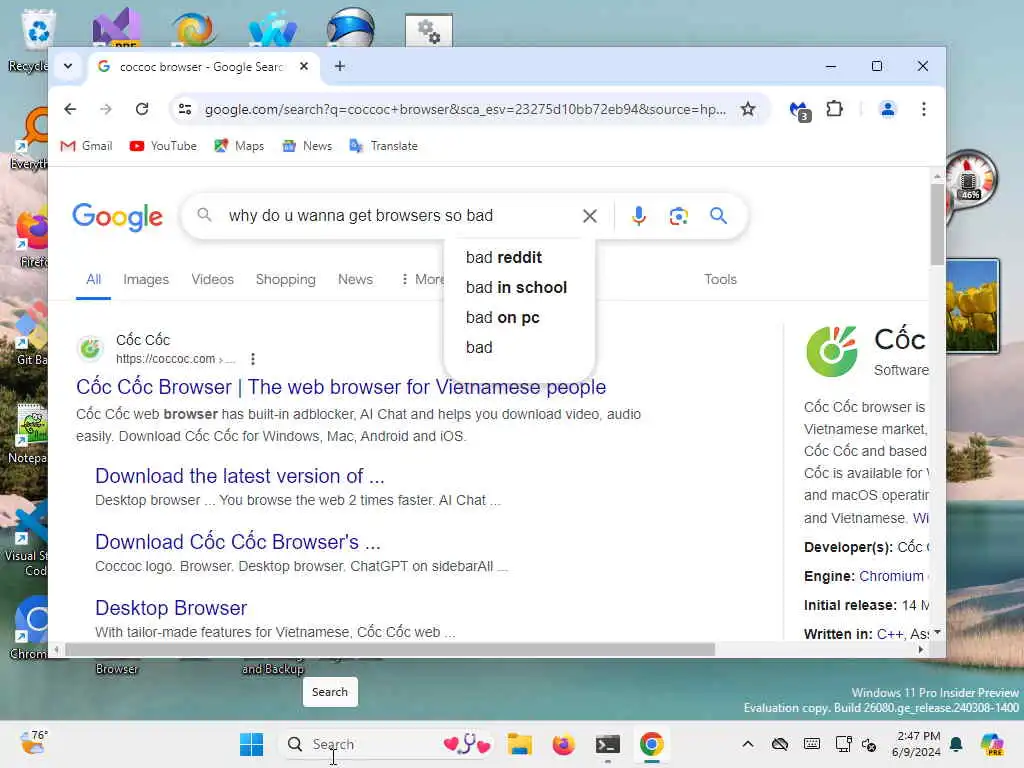
Task: Open News bookmark in bookmarks bar
Action: pos(307,146)
